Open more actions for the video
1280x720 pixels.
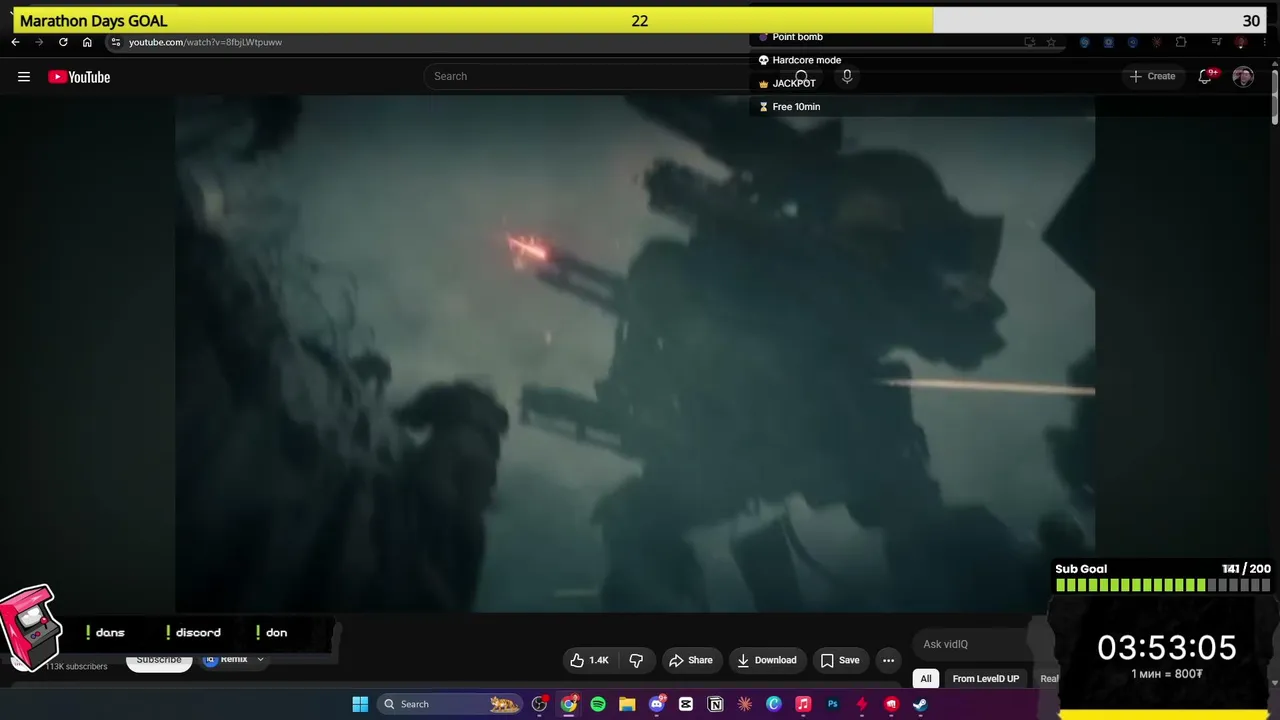pos(888,660)
